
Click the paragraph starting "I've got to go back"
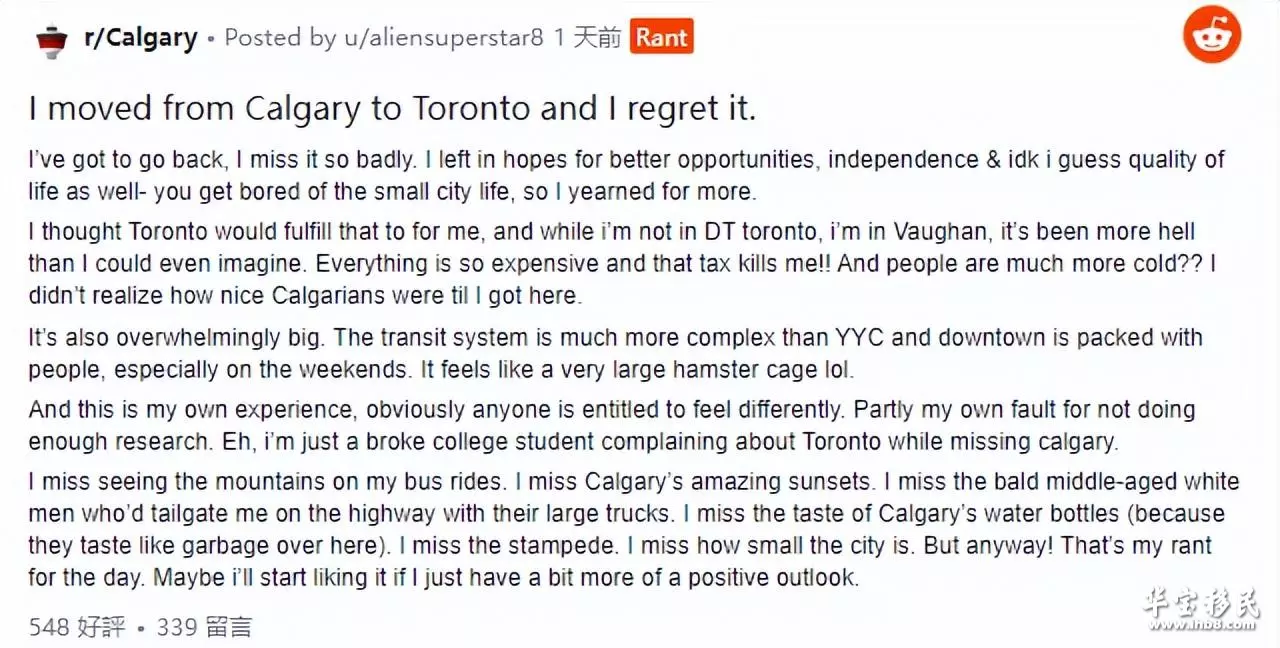(626, 175)
